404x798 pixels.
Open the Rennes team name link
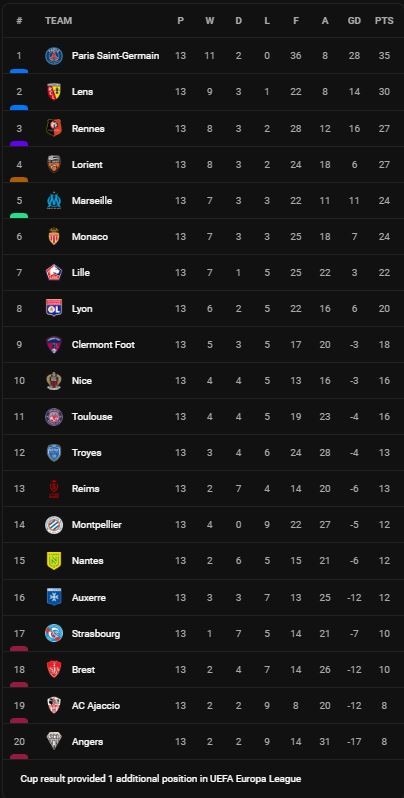(88, 128)
